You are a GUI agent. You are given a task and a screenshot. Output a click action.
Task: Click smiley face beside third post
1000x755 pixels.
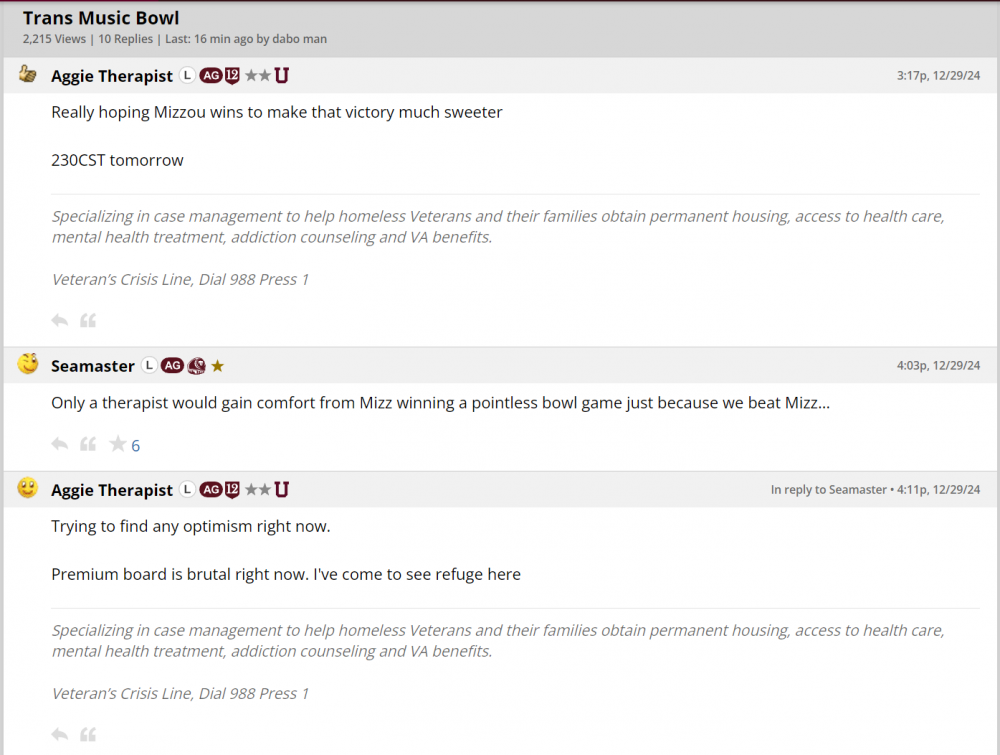pyautogui.click(x=28, y=488)
